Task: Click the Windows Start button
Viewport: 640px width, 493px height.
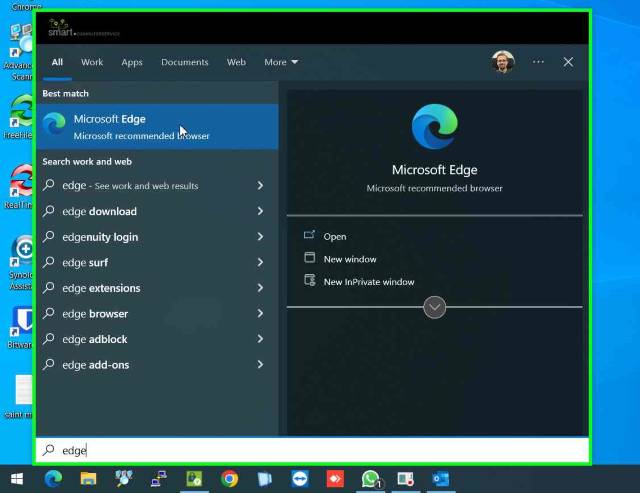Action: click(x=17, y=479)
